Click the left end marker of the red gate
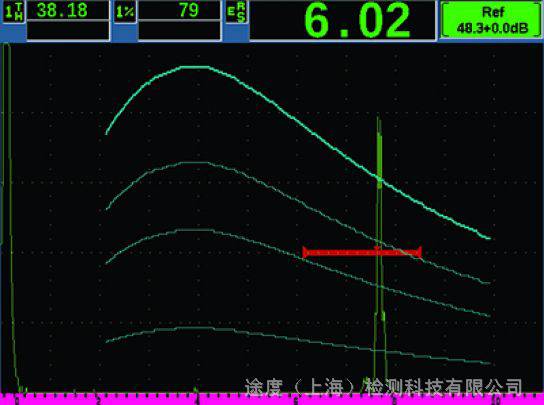The height and width of the screenshot is (405, 544). (x=304, y=252)
